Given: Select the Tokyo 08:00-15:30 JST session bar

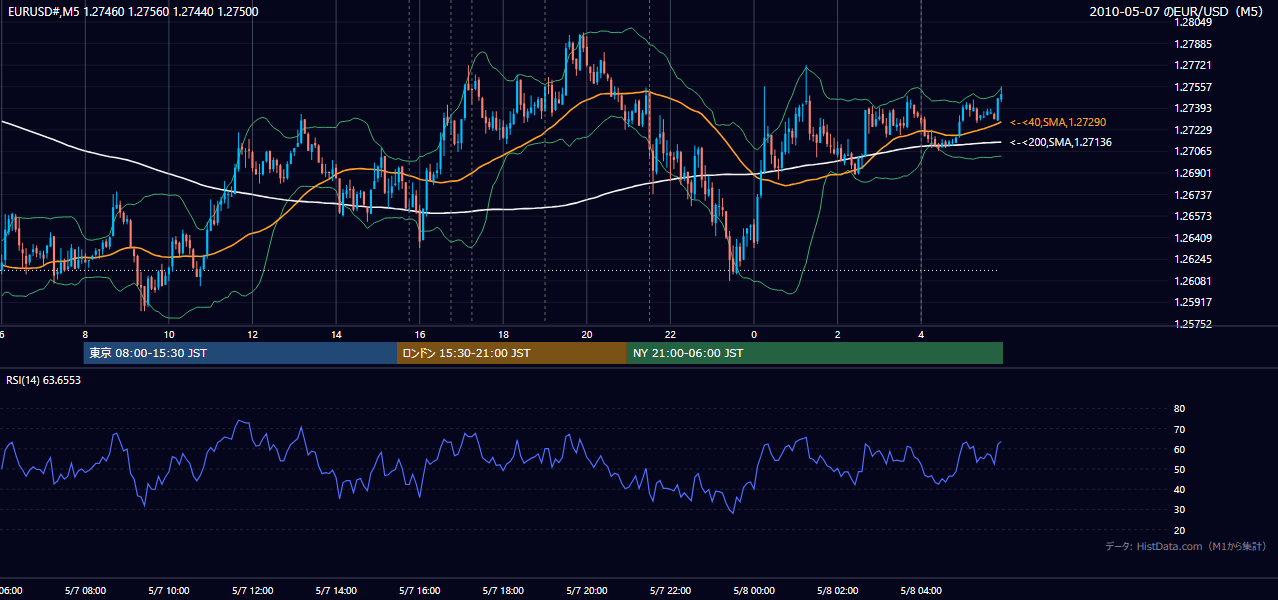Looking at the screenshot, I should (x=241, y=353).
